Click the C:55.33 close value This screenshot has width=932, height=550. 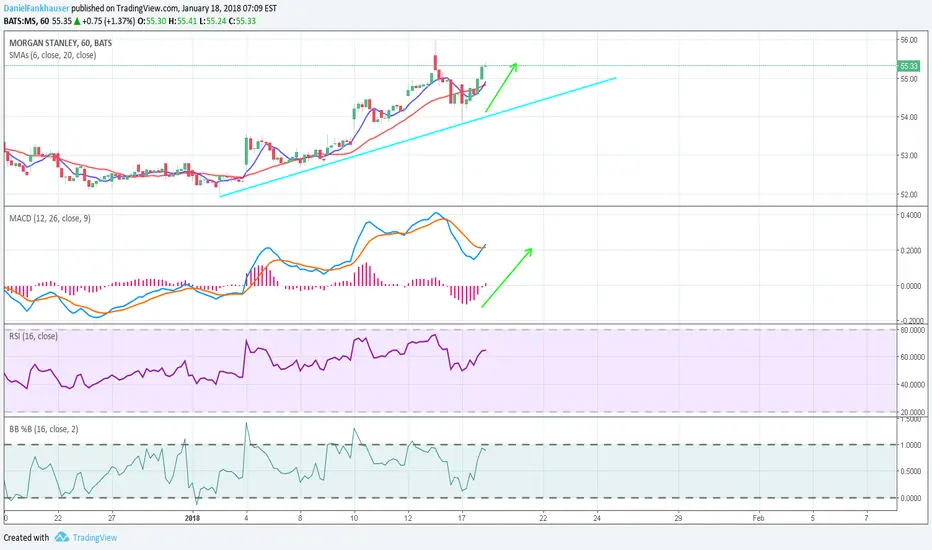click(x=243, y=21)
